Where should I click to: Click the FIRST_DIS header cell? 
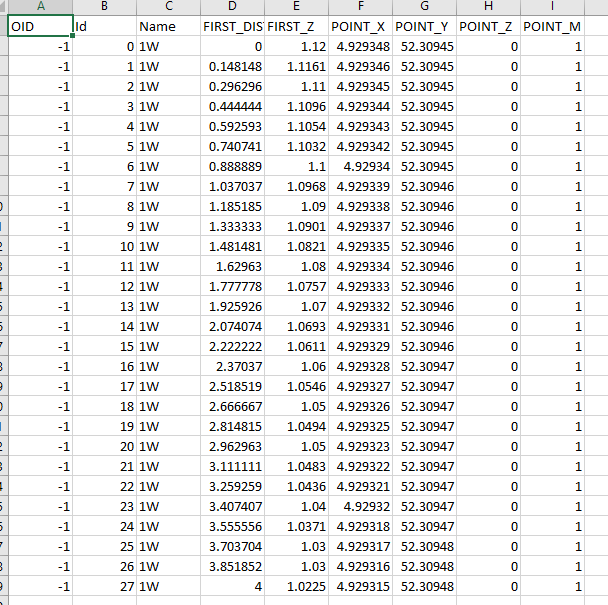pos(232,26)
